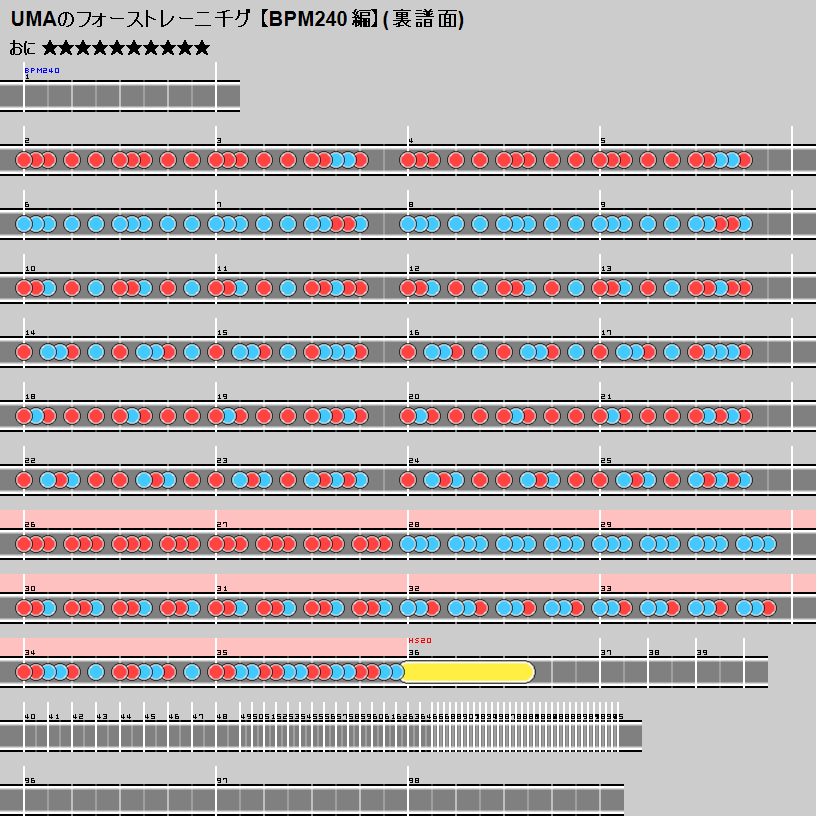Click the first red note in measure 14
The height and width of the screenshot is (816, 816).
(24, 352)
